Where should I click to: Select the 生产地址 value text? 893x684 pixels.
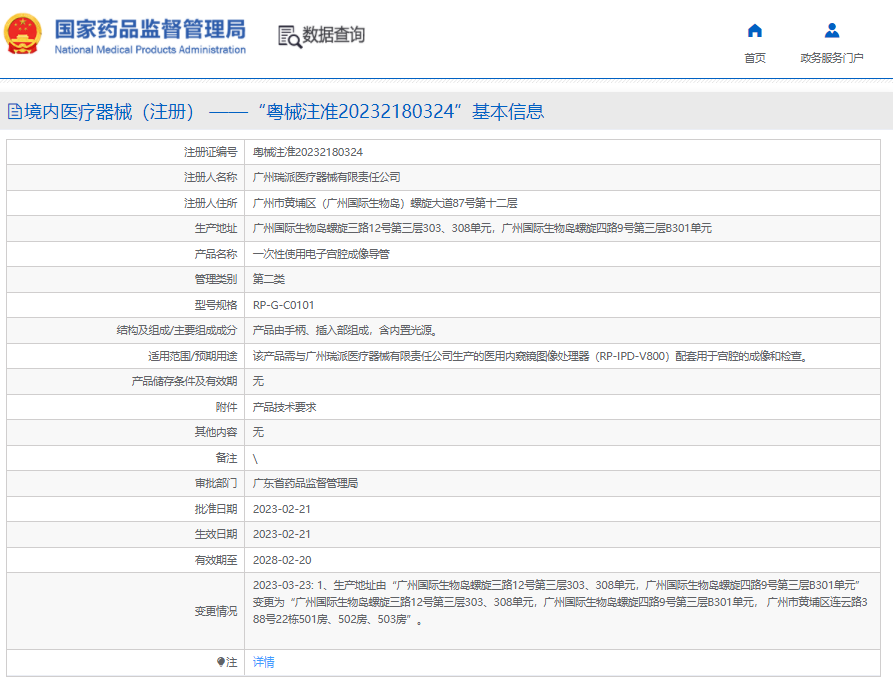[x=482, y=228]
